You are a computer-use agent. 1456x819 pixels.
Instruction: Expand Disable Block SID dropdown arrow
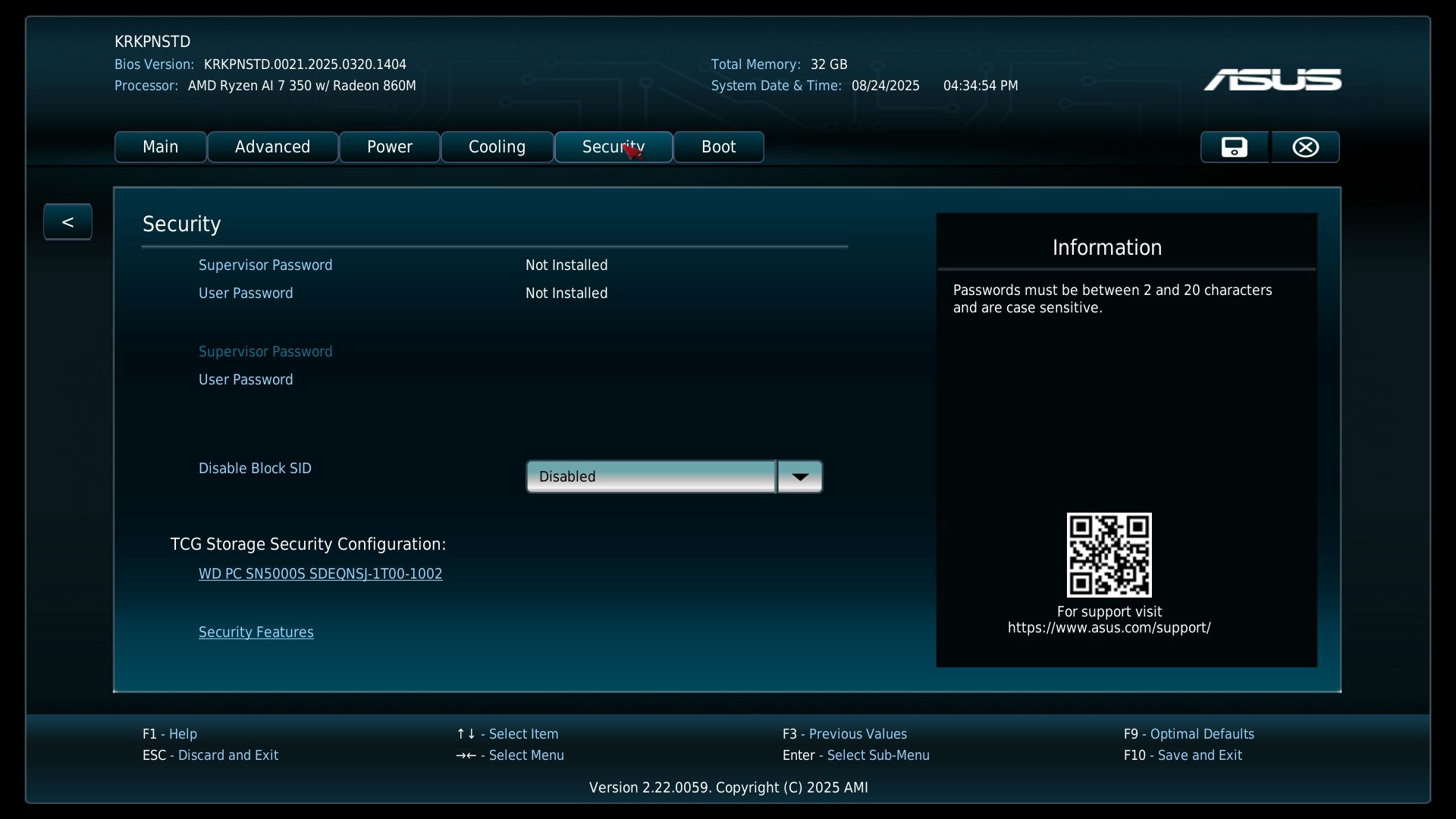click(x=799, y=477)
